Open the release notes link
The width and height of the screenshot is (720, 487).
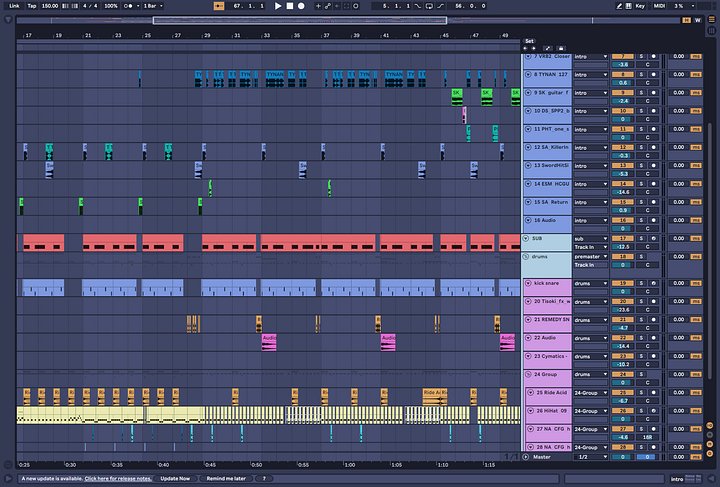[117, 478]
